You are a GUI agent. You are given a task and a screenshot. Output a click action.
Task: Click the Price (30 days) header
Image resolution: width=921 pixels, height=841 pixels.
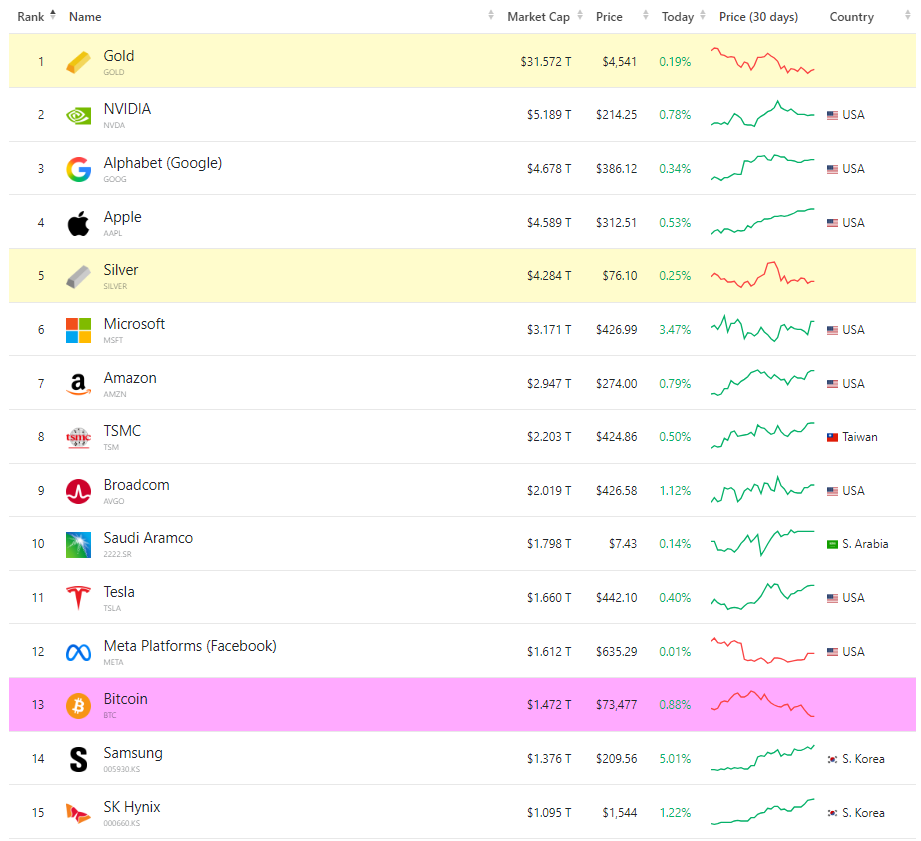point(758,17)
